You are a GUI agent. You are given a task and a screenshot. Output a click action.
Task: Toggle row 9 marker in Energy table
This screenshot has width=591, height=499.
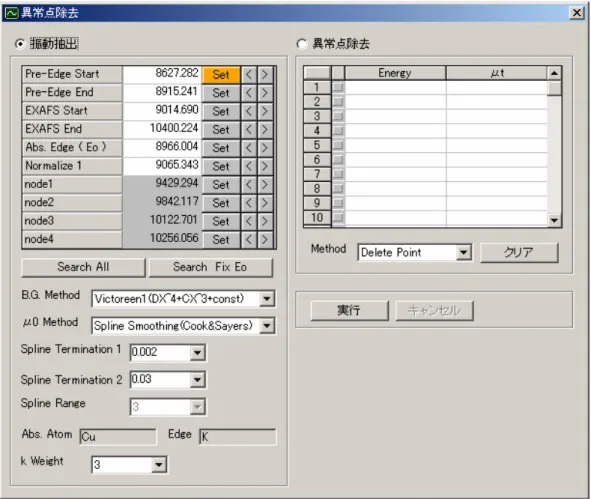[338, 203]
